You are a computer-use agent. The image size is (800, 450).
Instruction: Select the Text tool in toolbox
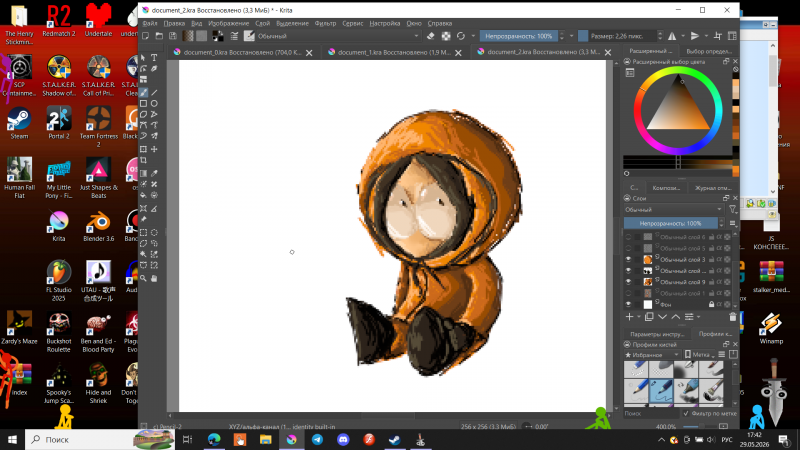[154, 58]
